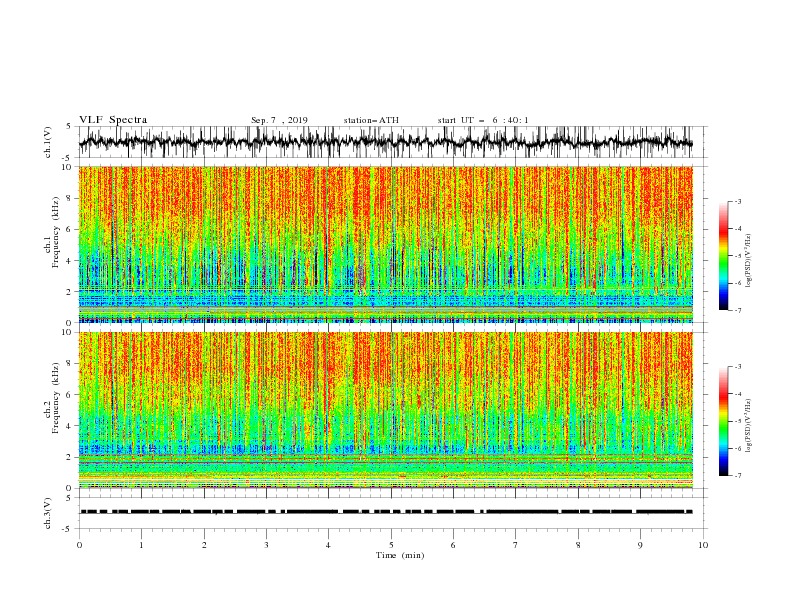Click the ch.2 frequency tick "6"
Image resolution: width=792 pixels, height=612 pixels.
[69, 395]
